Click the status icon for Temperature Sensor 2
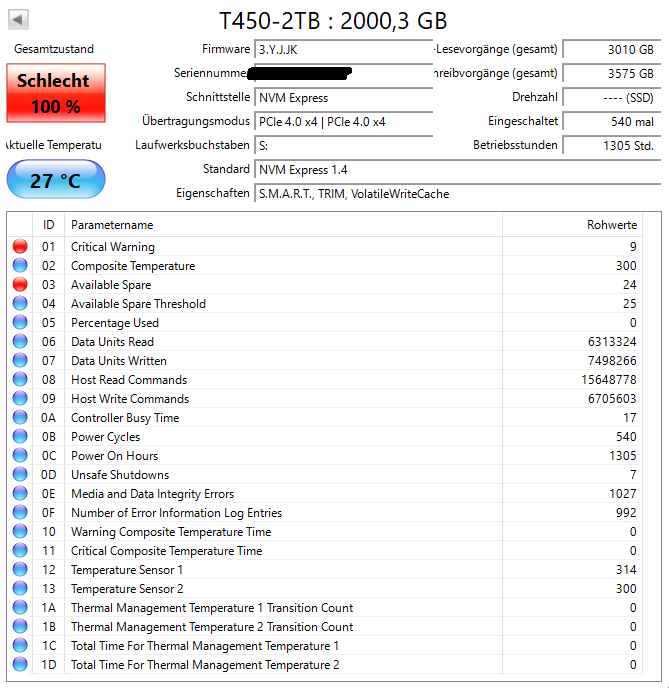Image resolution: width=669 pixels, height=688 pixels. 20,588
